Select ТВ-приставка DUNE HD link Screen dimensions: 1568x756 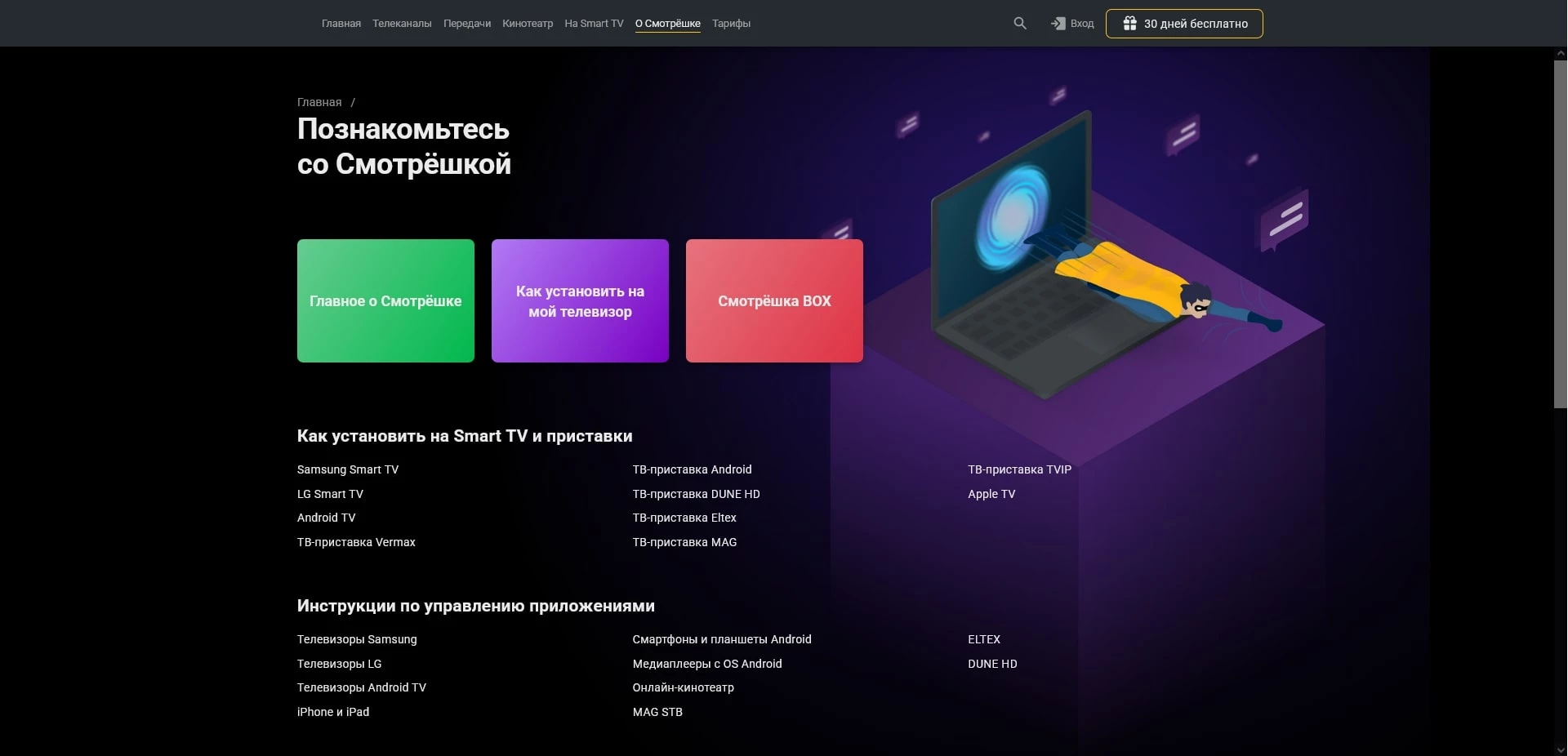[x=696, y=494]
